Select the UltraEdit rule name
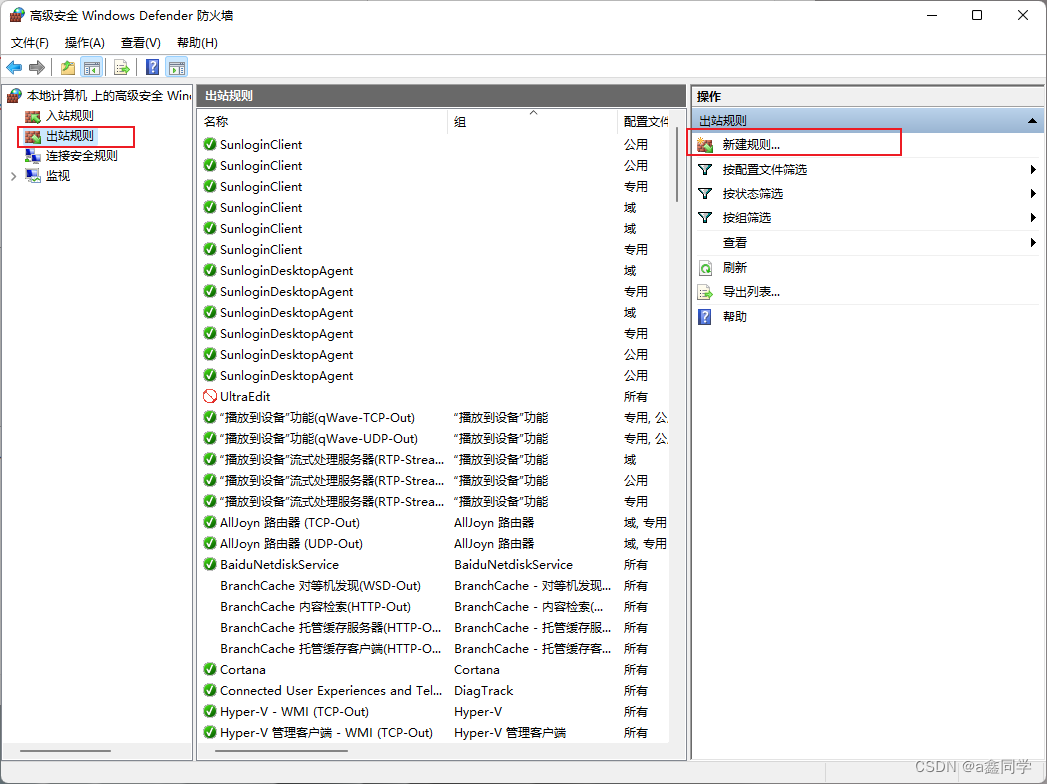 point(245,396)
